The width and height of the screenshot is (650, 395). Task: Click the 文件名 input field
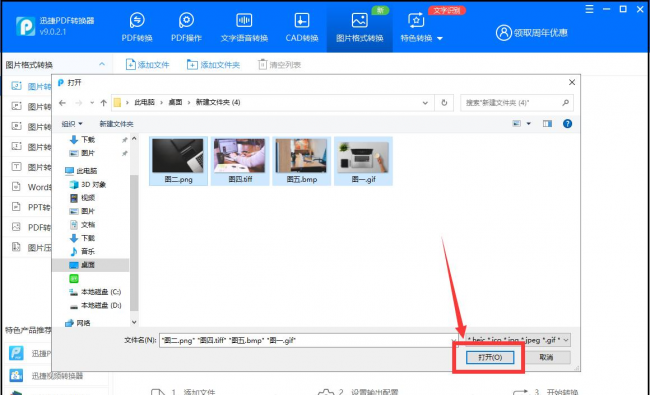coord(308,340)
